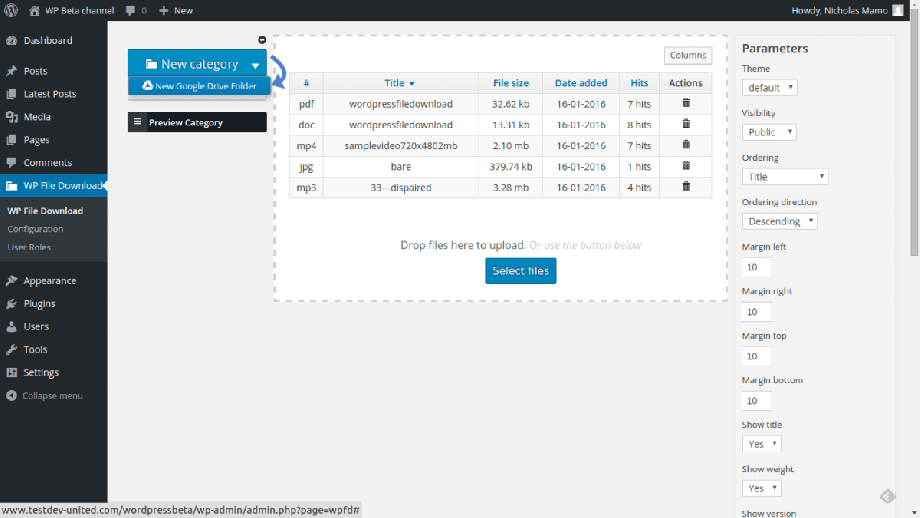
Task: Click the Tools wrench icon
Action: point(11,349)
